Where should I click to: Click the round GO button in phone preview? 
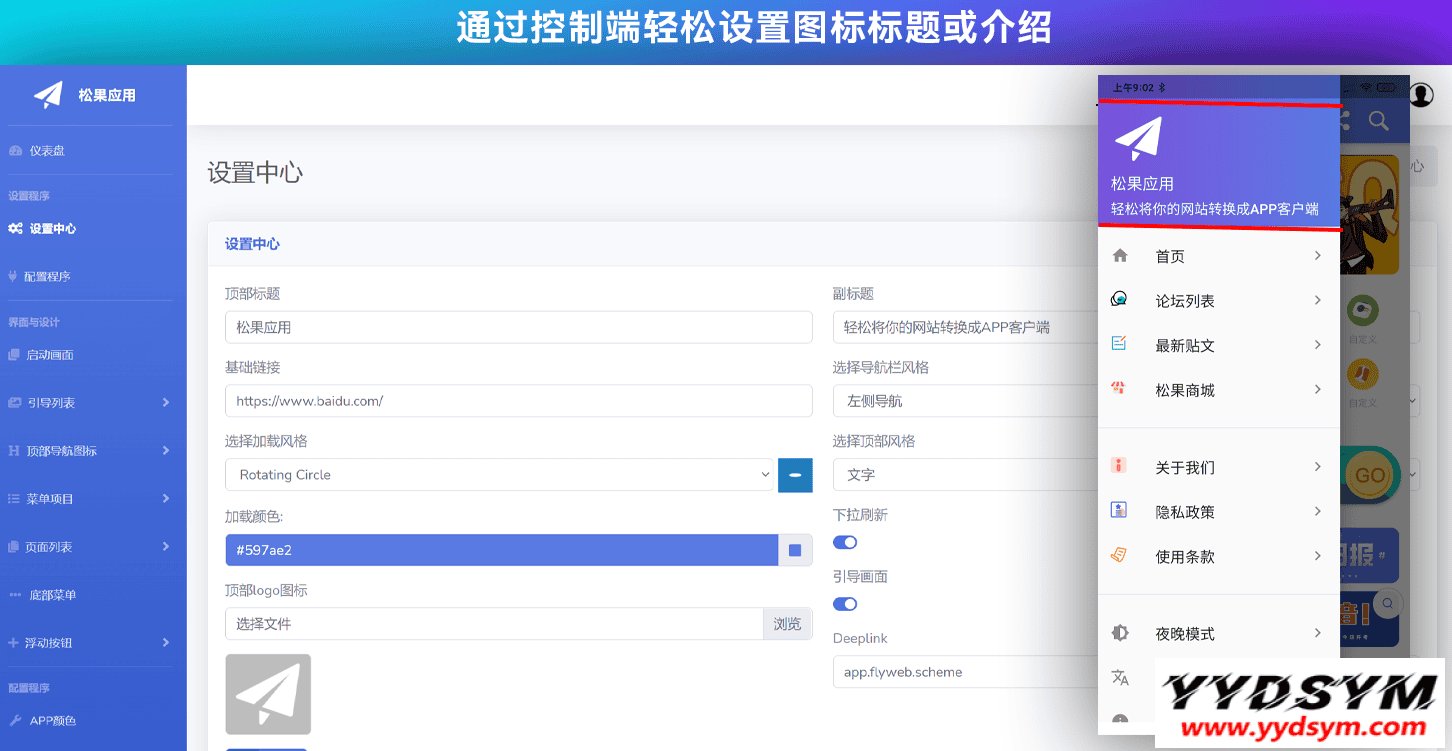1370,475
